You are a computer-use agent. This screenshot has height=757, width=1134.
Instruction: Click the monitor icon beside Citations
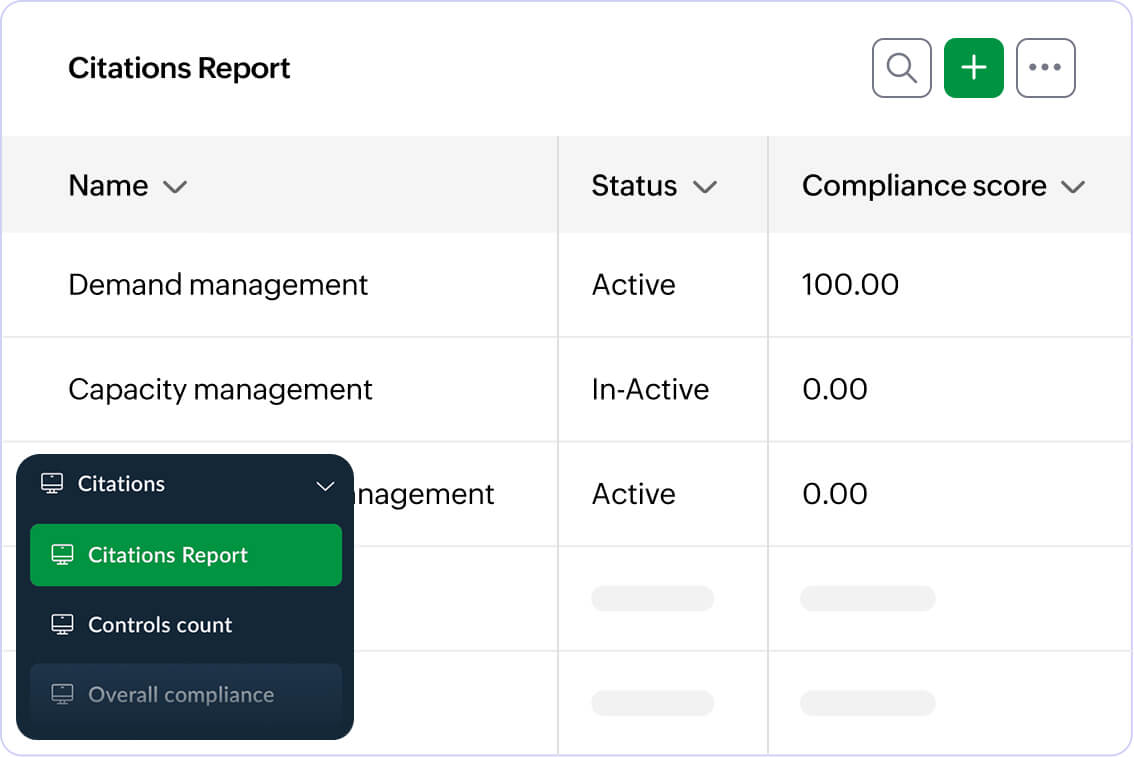pos(52,484)
